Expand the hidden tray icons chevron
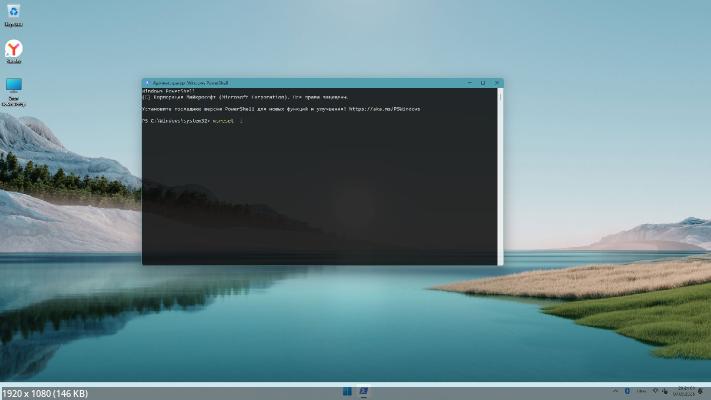The image size is (711, 400). 614,390
